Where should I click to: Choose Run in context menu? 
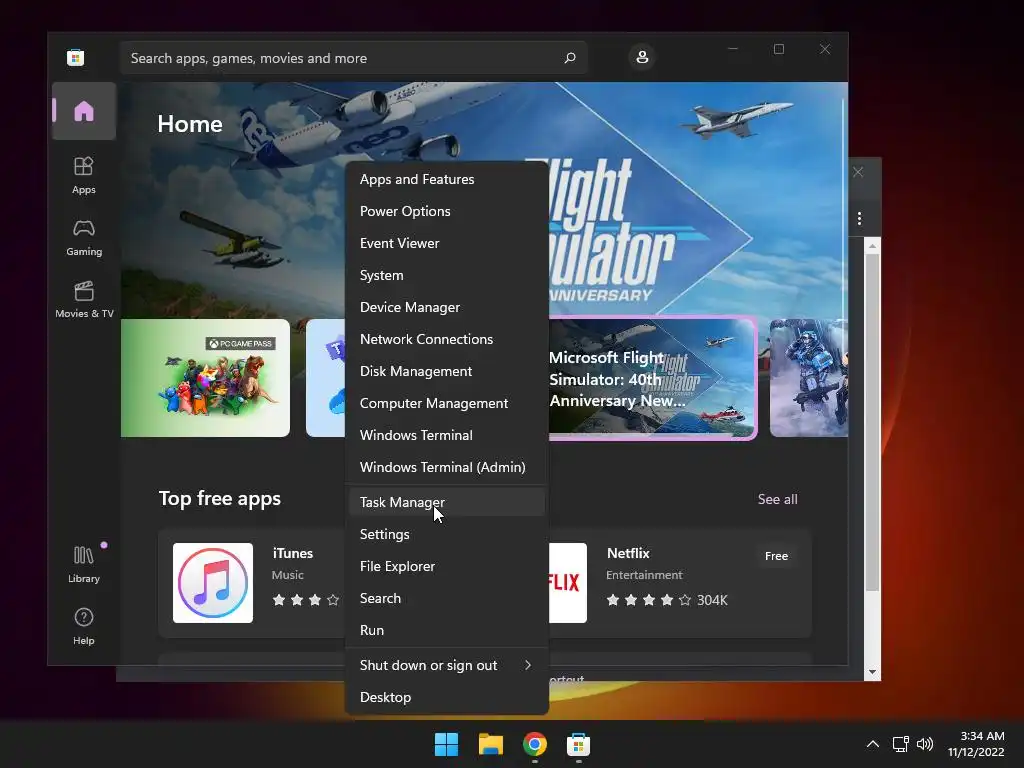coord(447,630)
